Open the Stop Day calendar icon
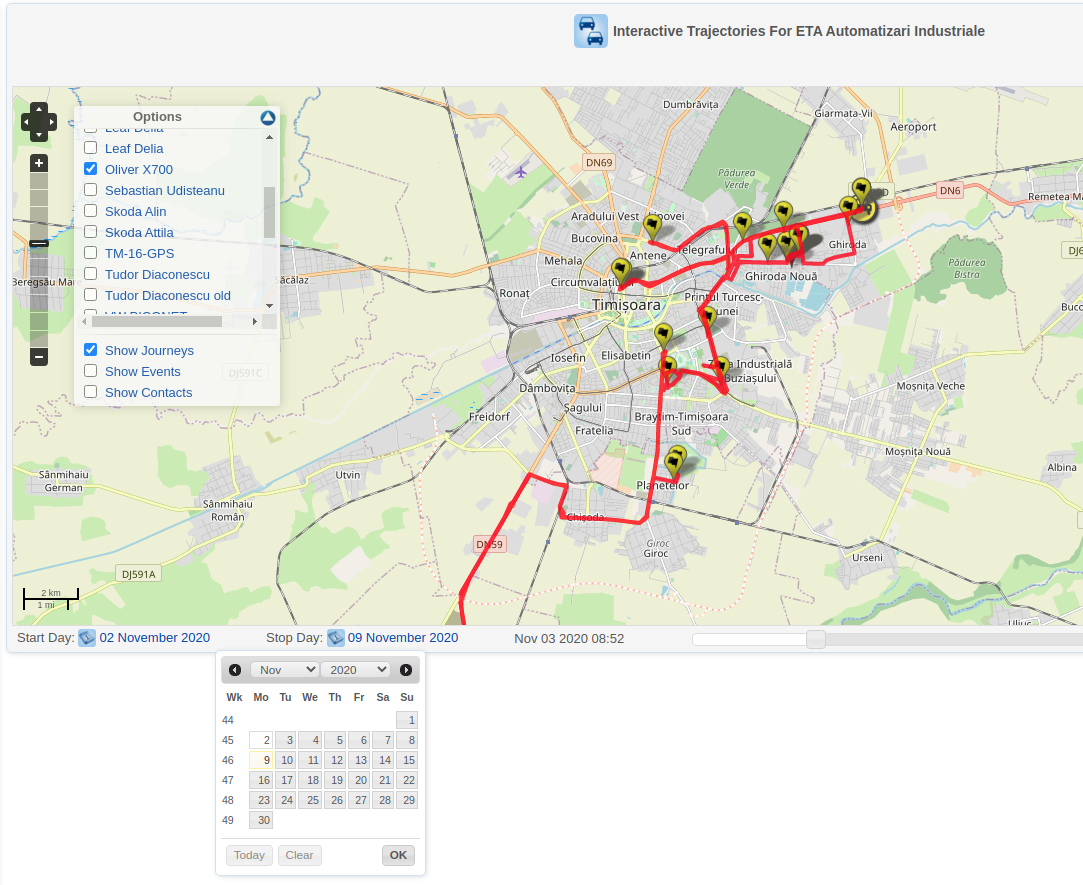The width and height of the screenshot is (1083, 885). tap(336, 638)
